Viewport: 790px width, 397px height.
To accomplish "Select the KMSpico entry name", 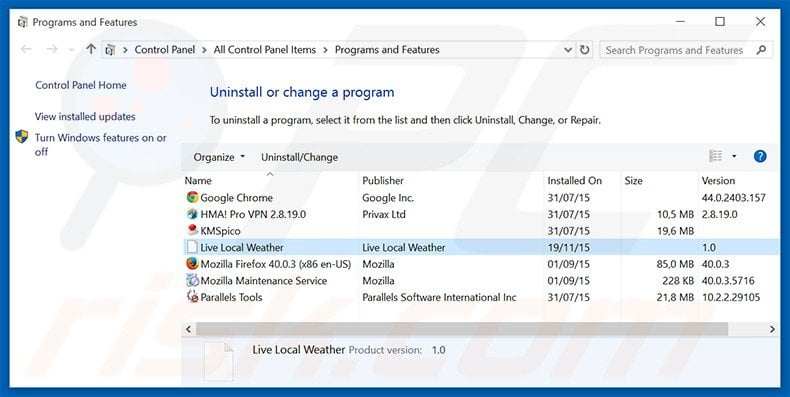I will tap(220, 231).
